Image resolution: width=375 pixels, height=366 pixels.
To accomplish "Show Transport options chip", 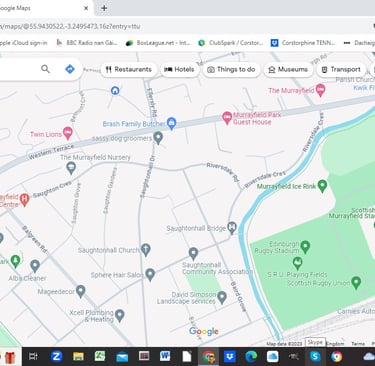I will [341, 69].
